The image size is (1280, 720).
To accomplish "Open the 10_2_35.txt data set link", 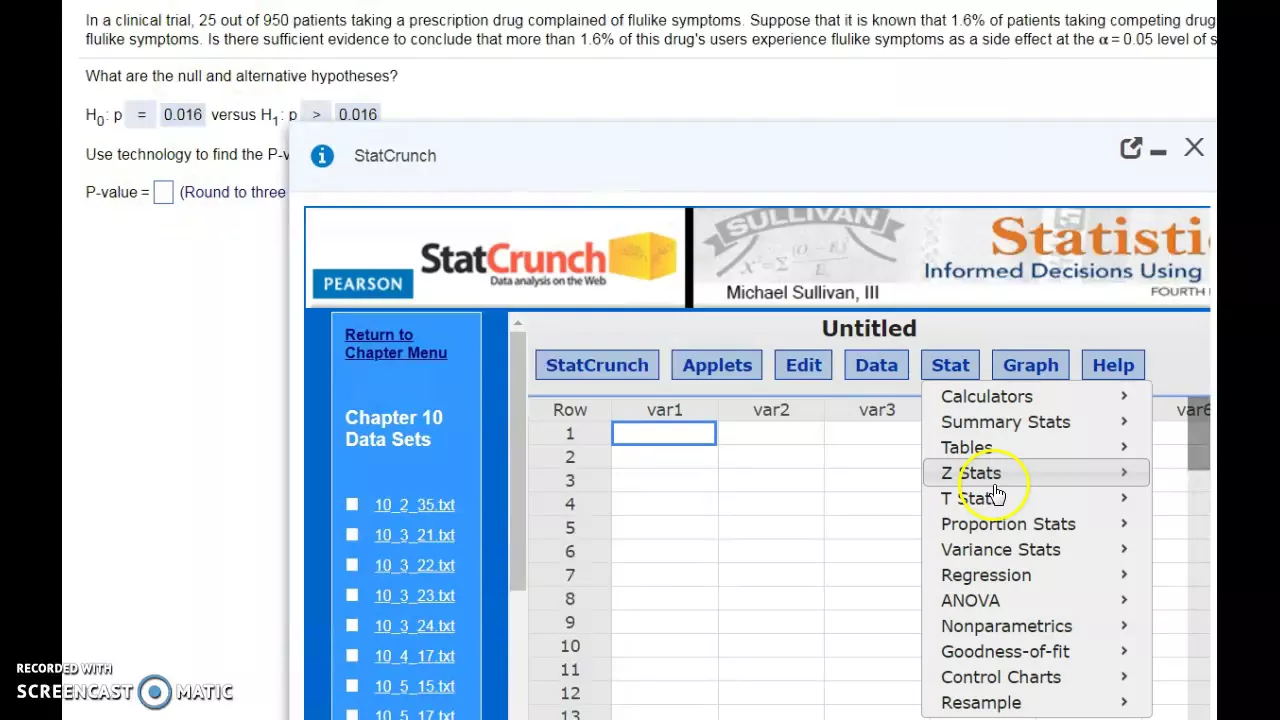I will [415, 505].
